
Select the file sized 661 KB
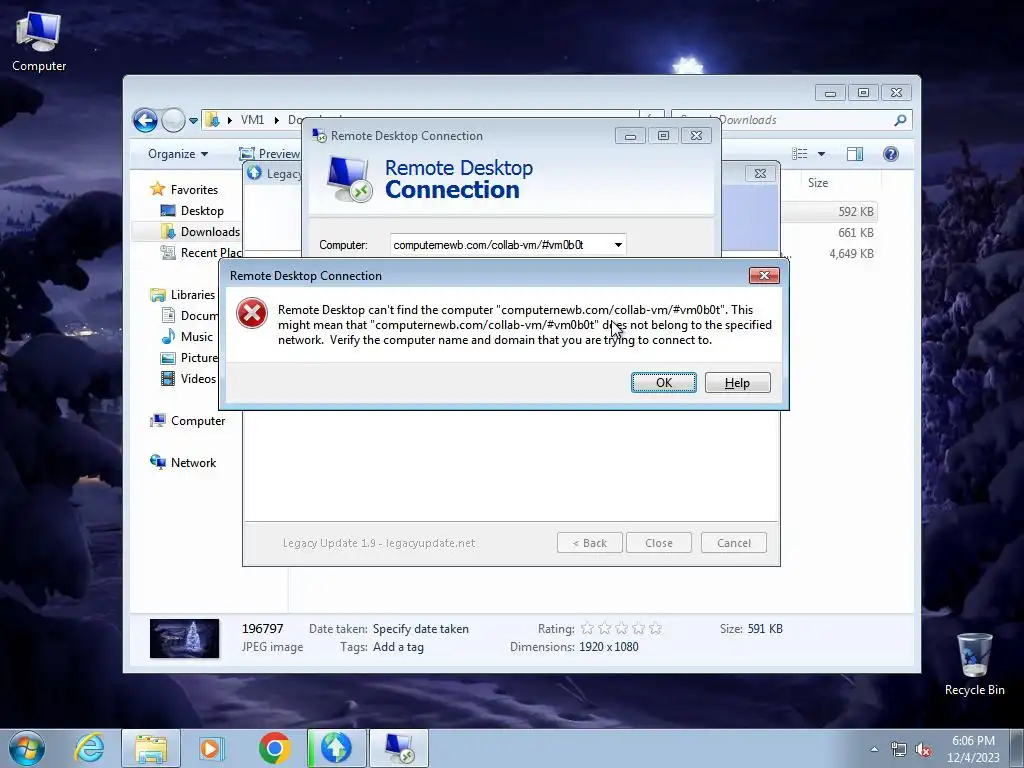click(x=856, y=232)
